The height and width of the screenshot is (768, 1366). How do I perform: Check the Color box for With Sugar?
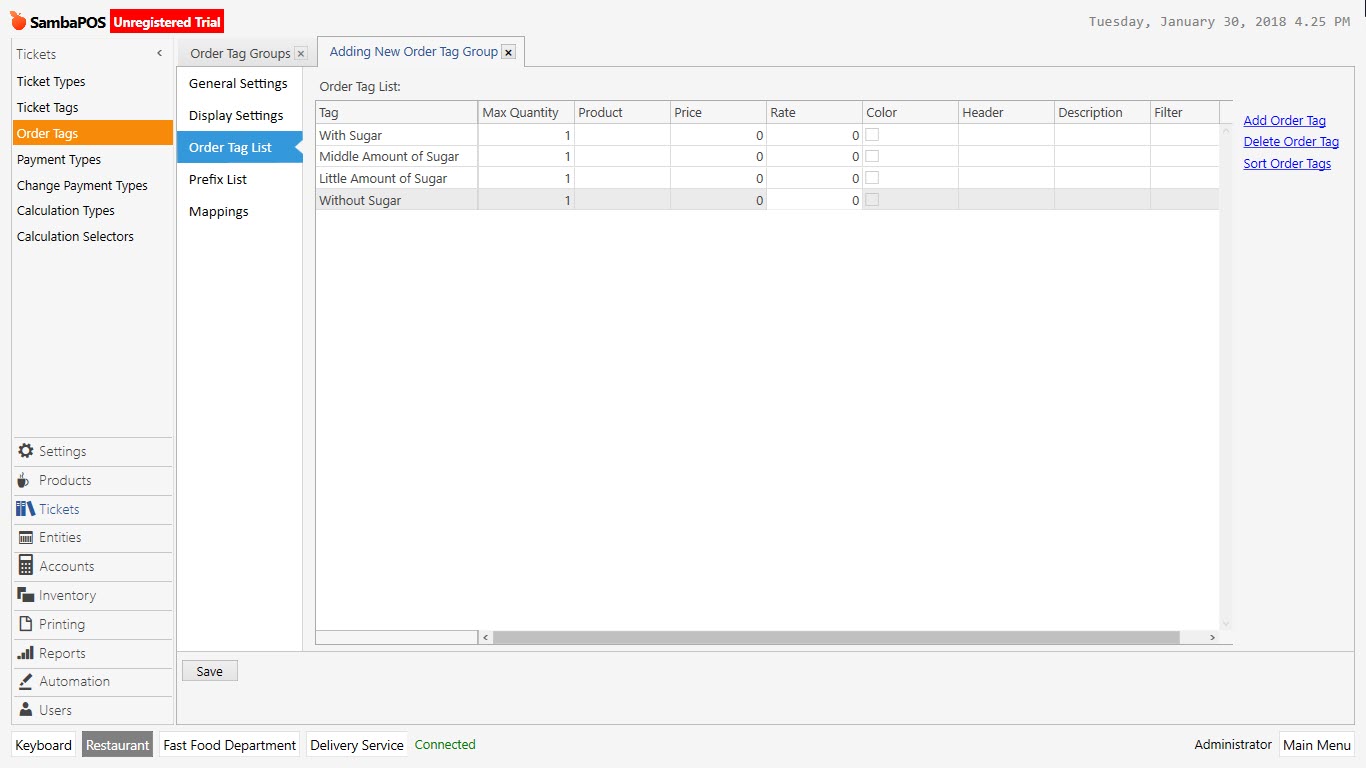(871, 135)
